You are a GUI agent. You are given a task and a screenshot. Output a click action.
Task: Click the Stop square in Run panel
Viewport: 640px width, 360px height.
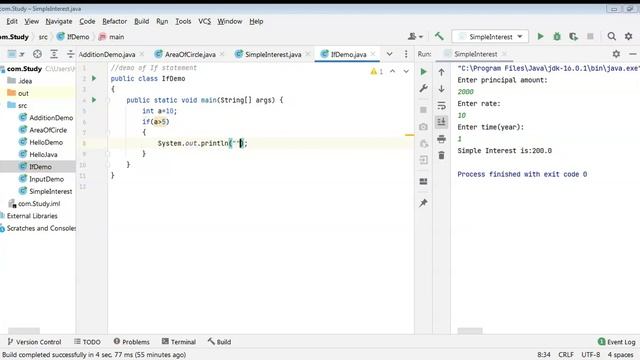coord(423,110)
